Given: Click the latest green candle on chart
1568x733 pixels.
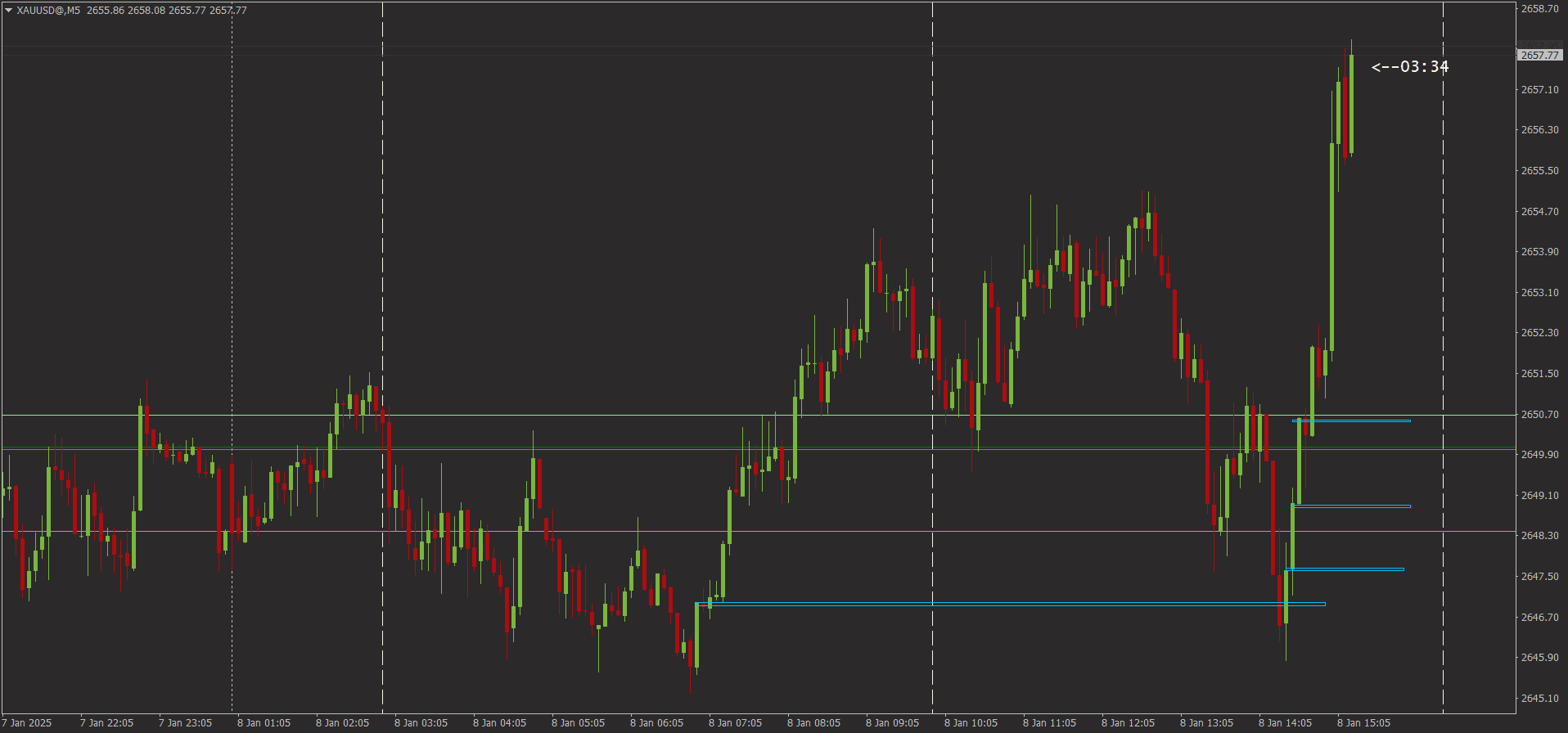Looking at the screenshot, I should coord(1351,103).
